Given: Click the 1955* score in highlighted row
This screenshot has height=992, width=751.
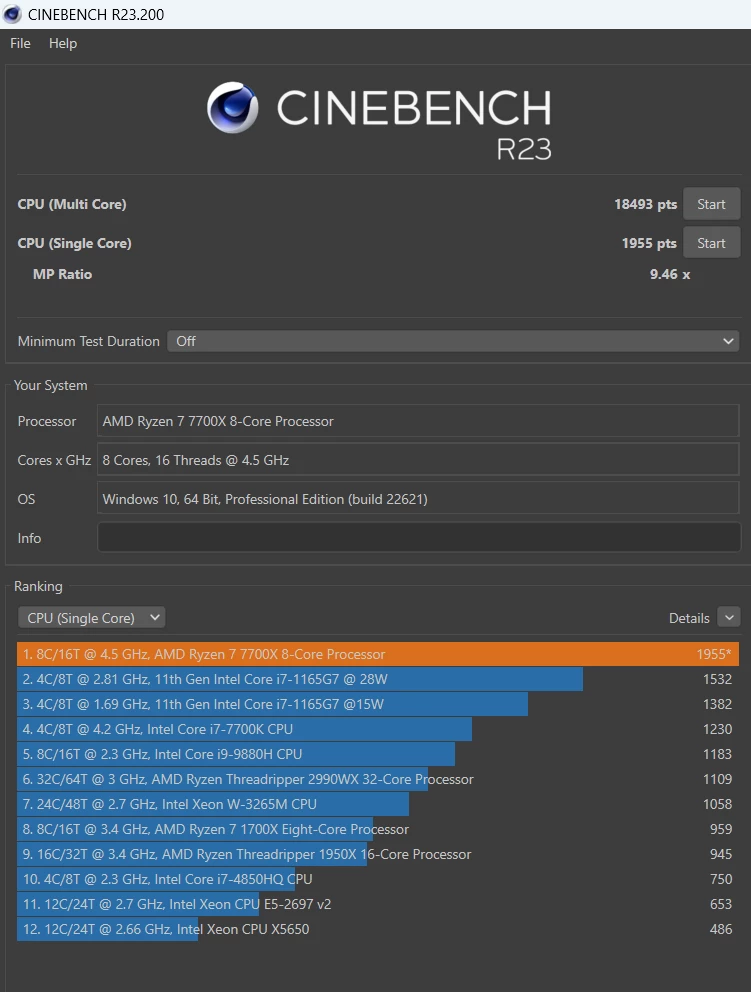Looking at the screenshot, I should point(714,654).
